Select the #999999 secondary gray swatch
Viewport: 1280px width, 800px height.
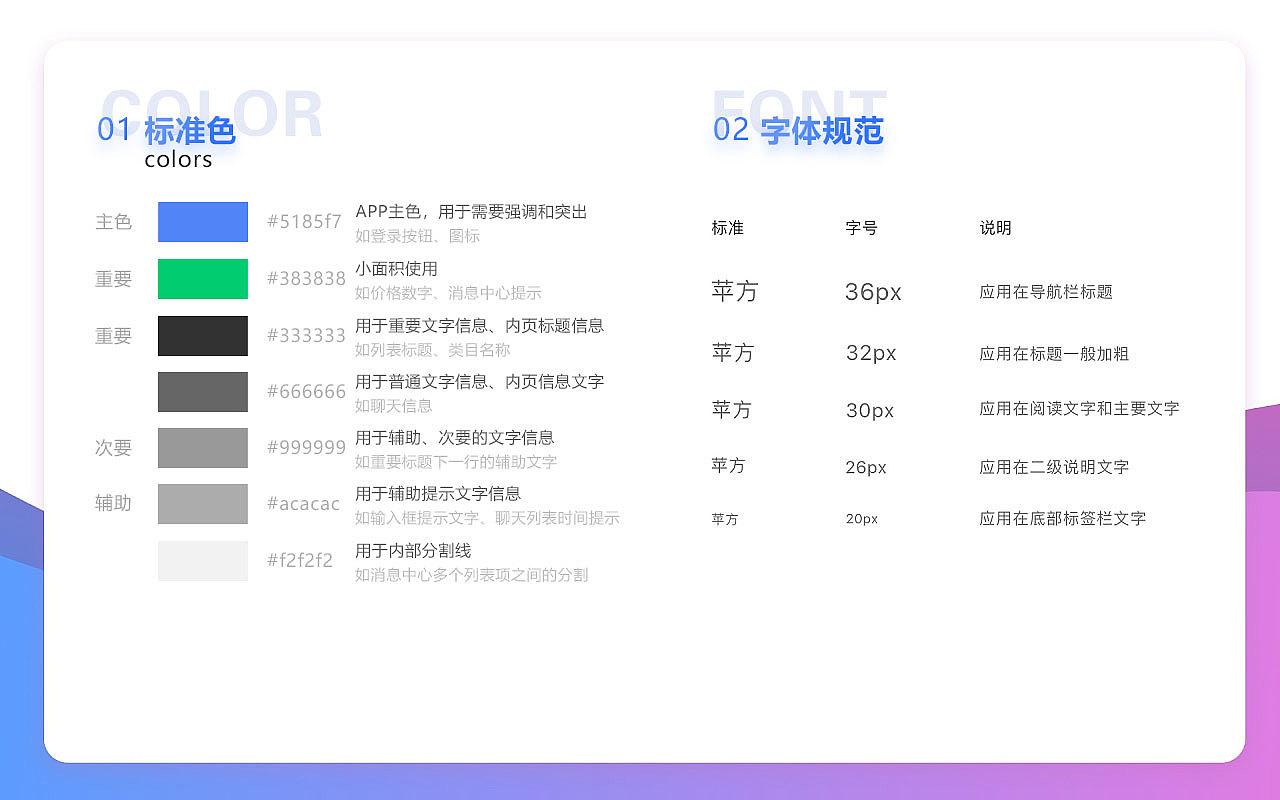[203, 448]
